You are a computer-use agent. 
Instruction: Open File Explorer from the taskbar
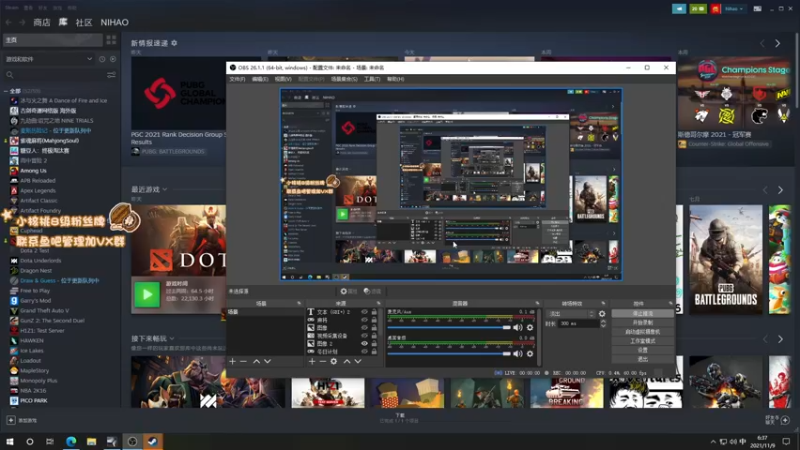(91, 441)
